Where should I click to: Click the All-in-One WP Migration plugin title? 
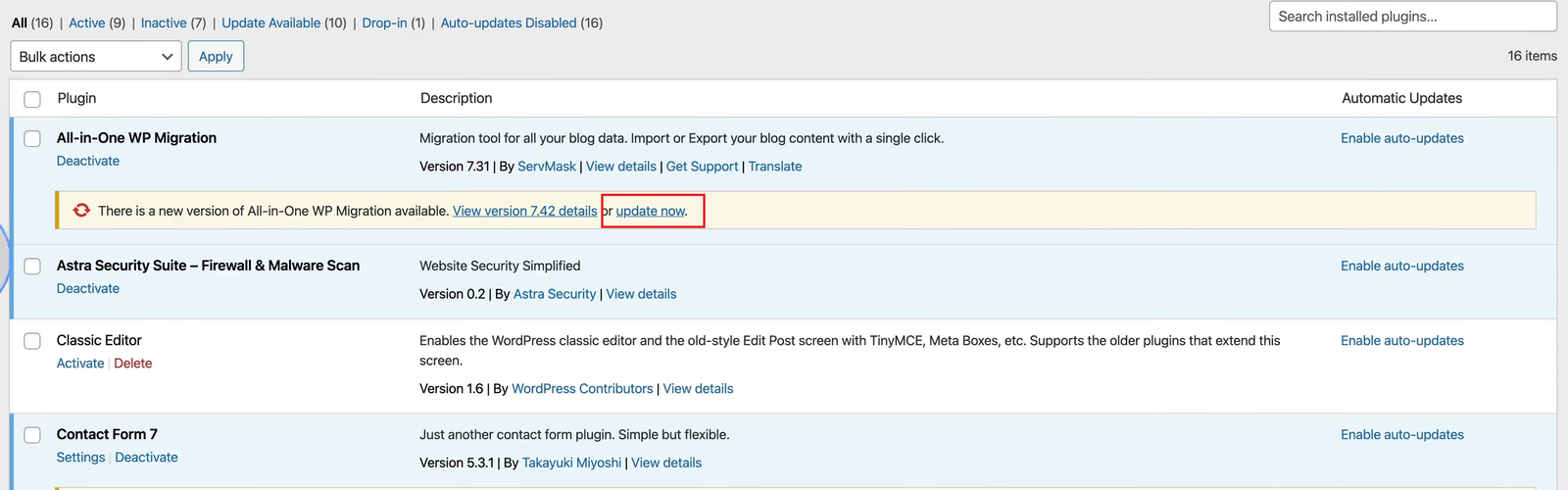coord(136,138)
